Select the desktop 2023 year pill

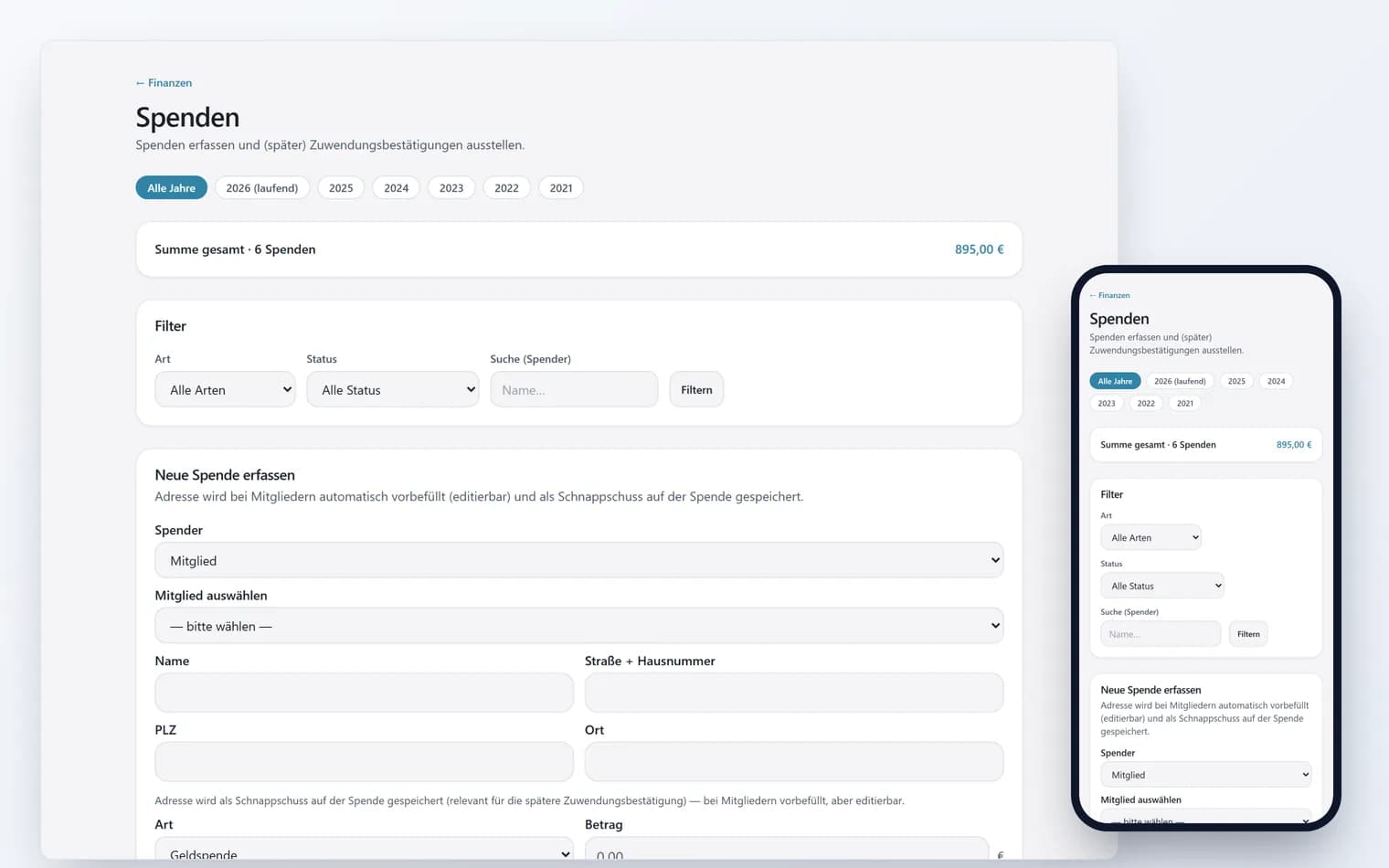(x=451, y=188)
